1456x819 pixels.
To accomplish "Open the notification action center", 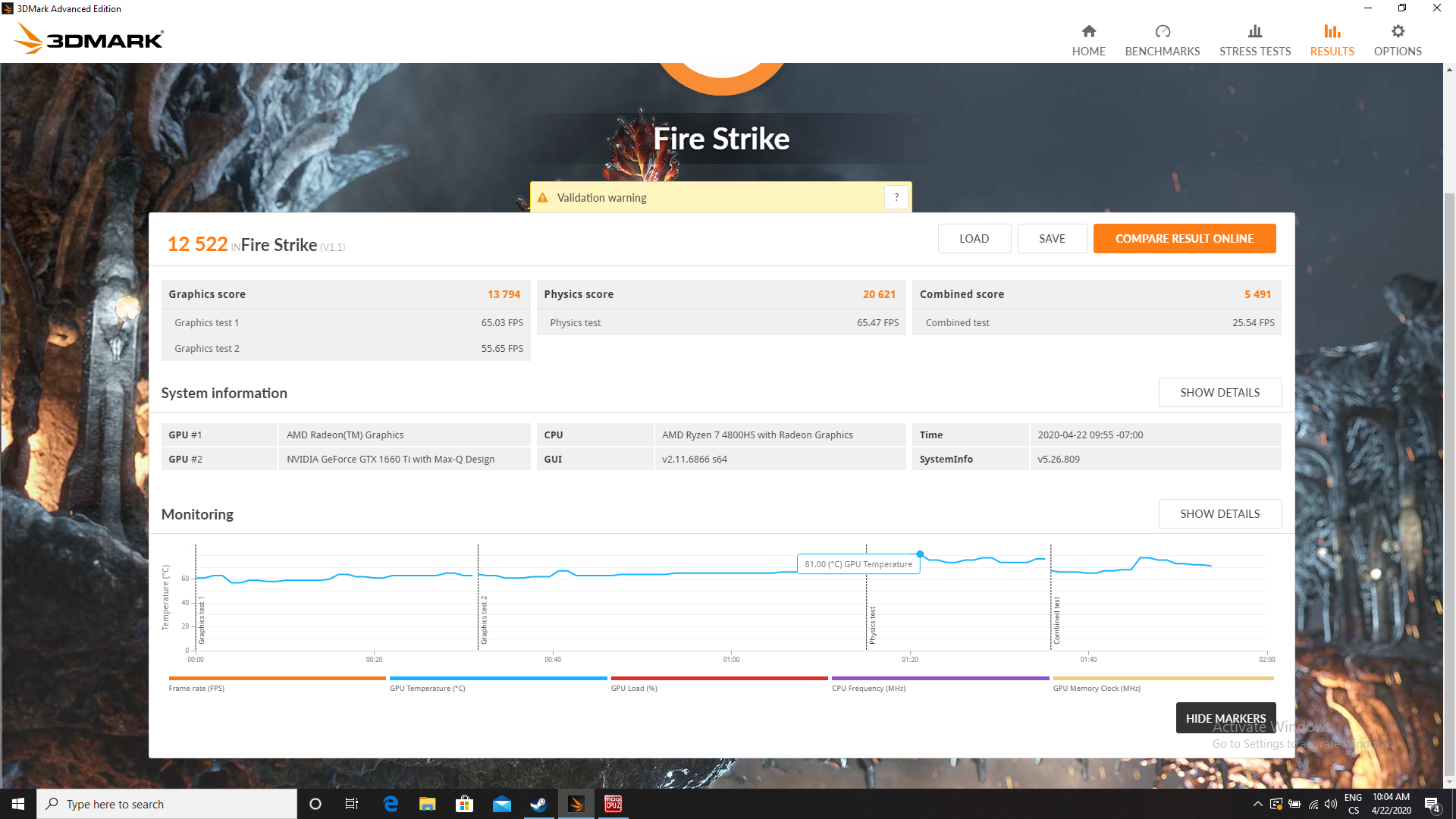I will (x=1432, y=804).
